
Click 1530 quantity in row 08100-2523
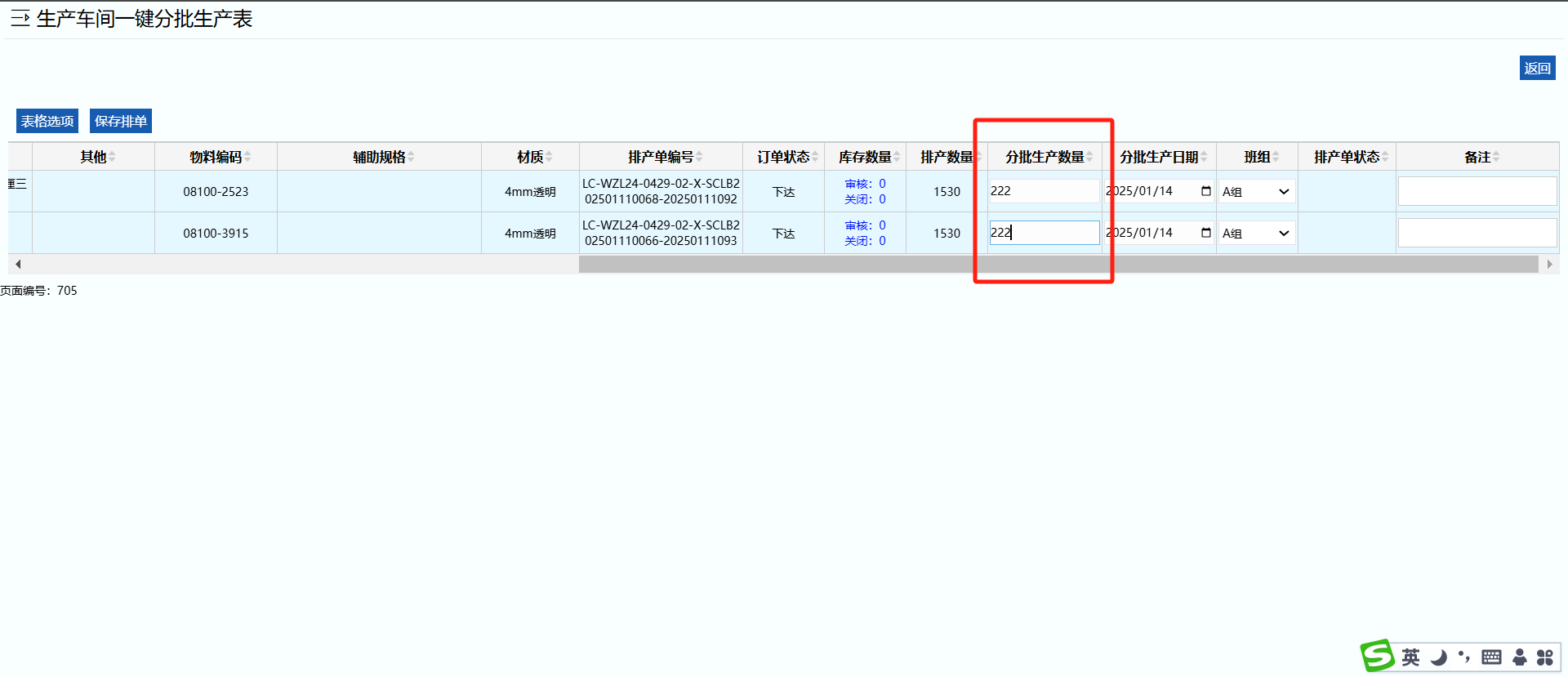[x=947, y=191]
